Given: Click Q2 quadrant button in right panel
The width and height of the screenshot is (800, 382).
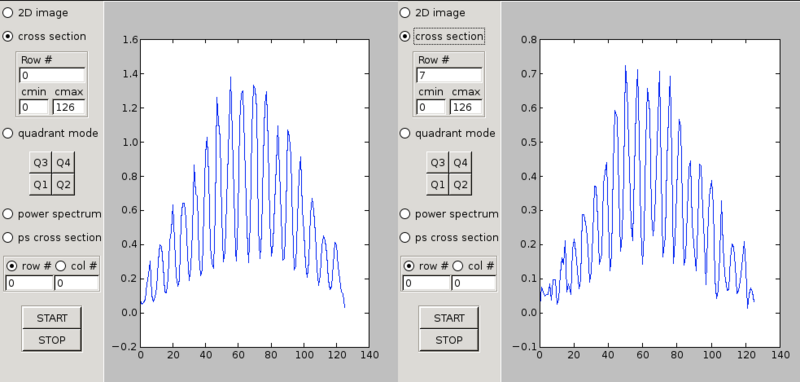Looking at the screenshot, I should pos(460,185).
